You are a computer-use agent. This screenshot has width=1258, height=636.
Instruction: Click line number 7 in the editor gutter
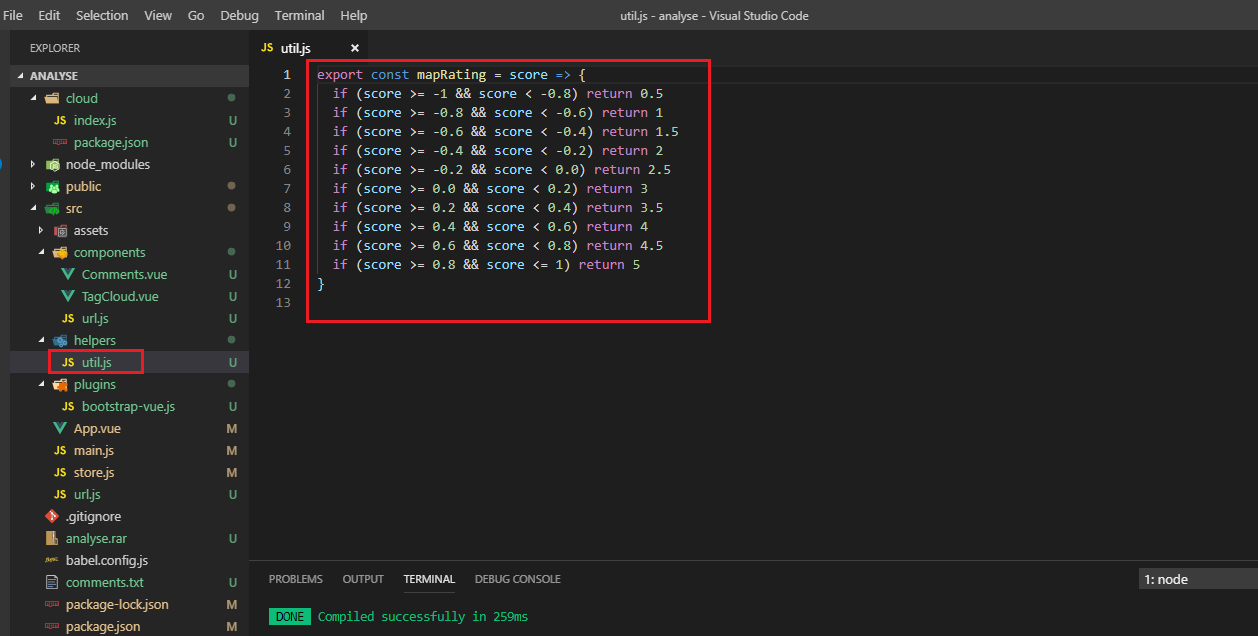pos(287,189)
